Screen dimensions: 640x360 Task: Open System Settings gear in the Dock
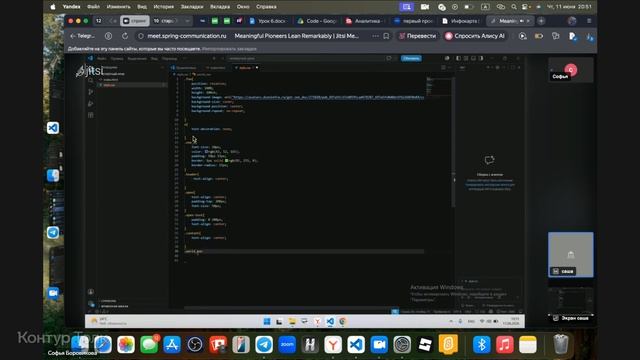point(402,345)
